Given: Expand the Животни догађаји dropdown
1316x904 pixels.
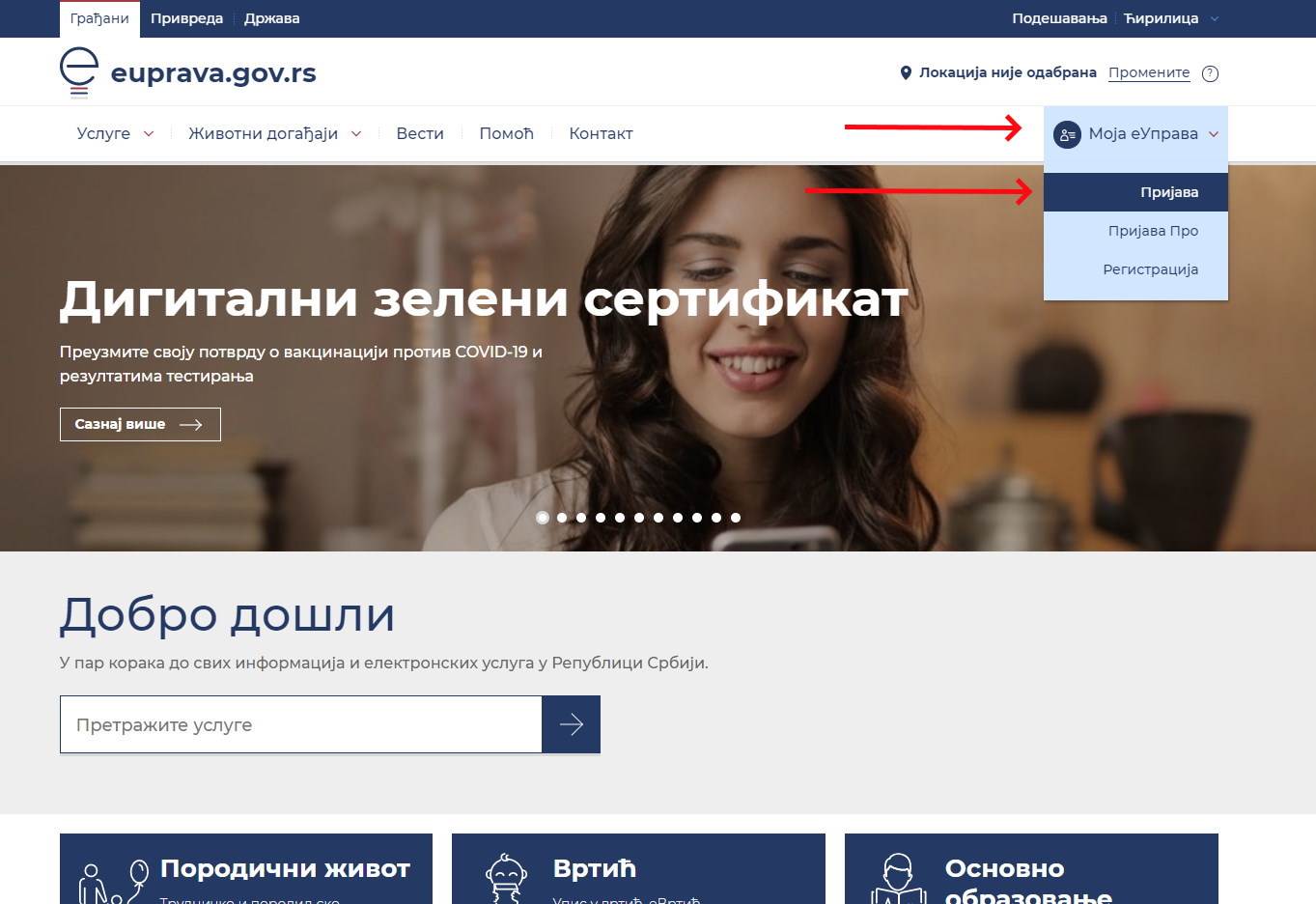Looking at the screenshot, I should click(x=274, y=133).
